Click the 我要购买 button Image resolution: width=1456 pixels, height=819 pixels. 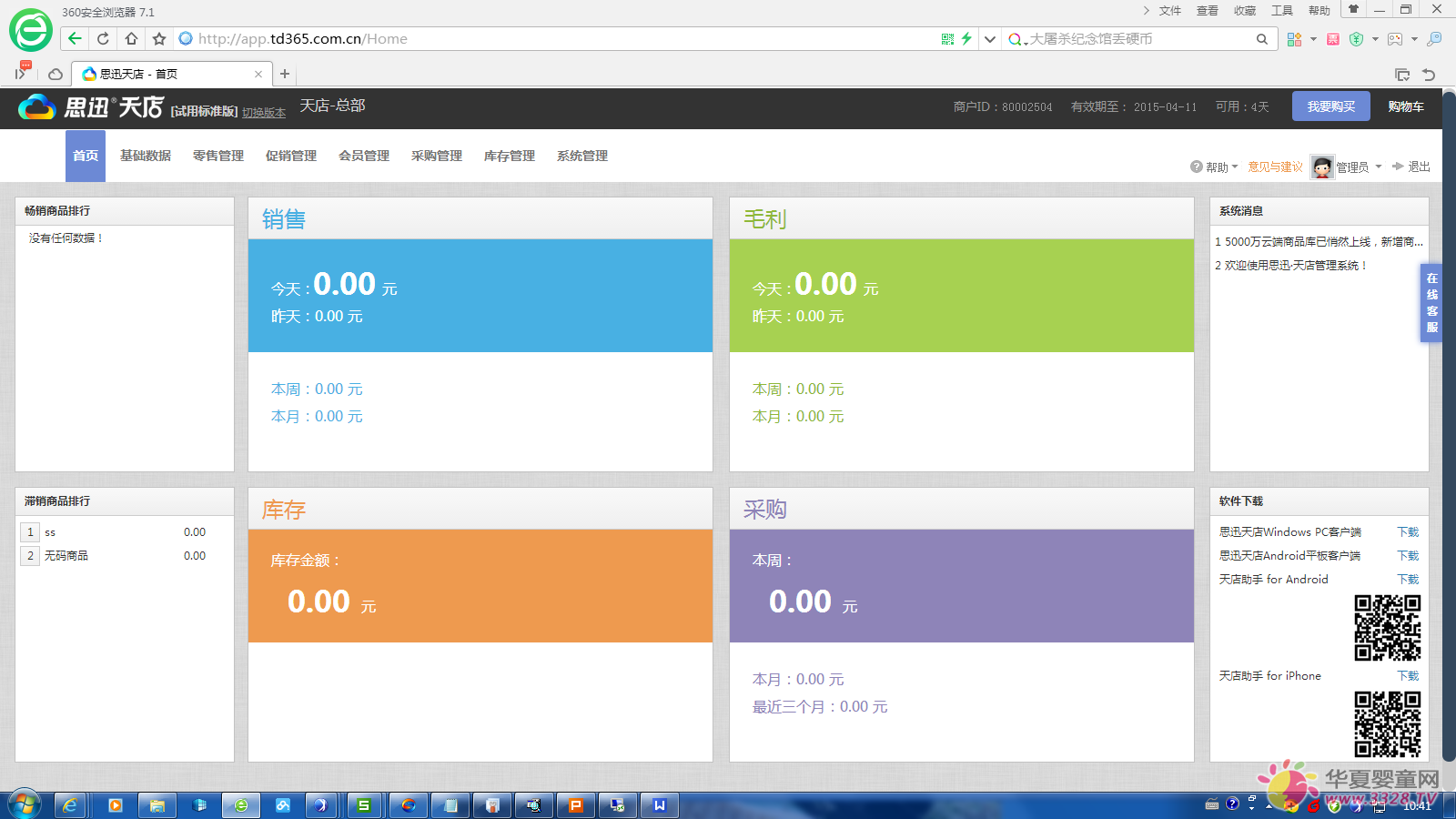(x=1330, y=106)
